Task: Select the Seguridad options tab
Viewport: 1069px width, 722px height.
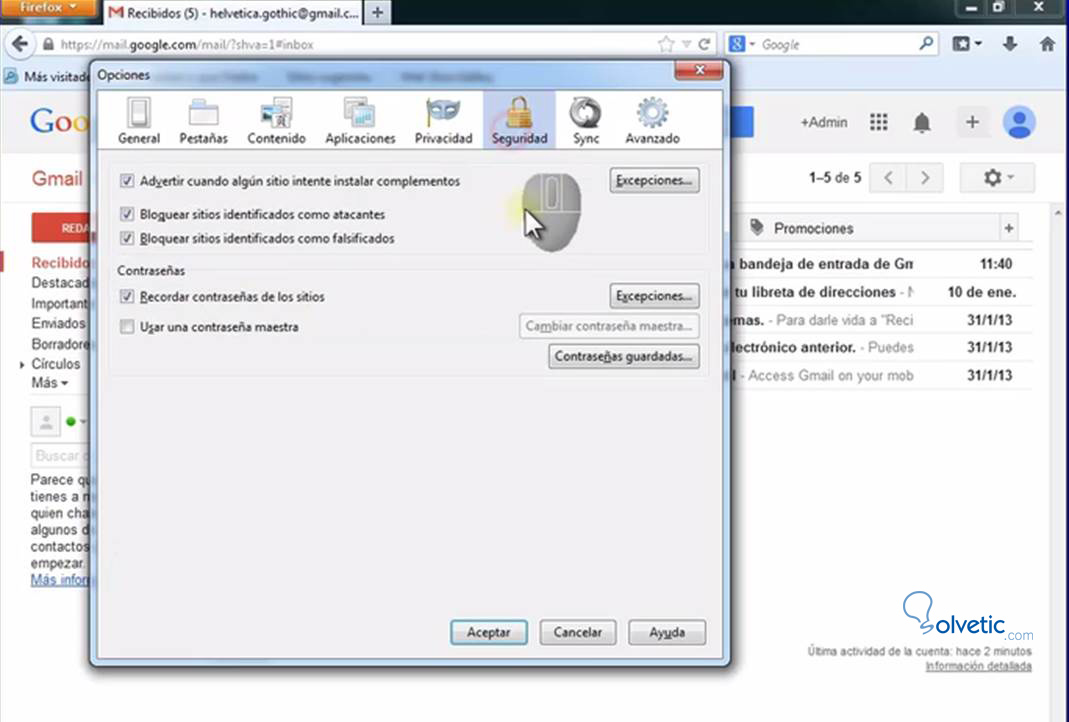Action: [x=520, y=121]
